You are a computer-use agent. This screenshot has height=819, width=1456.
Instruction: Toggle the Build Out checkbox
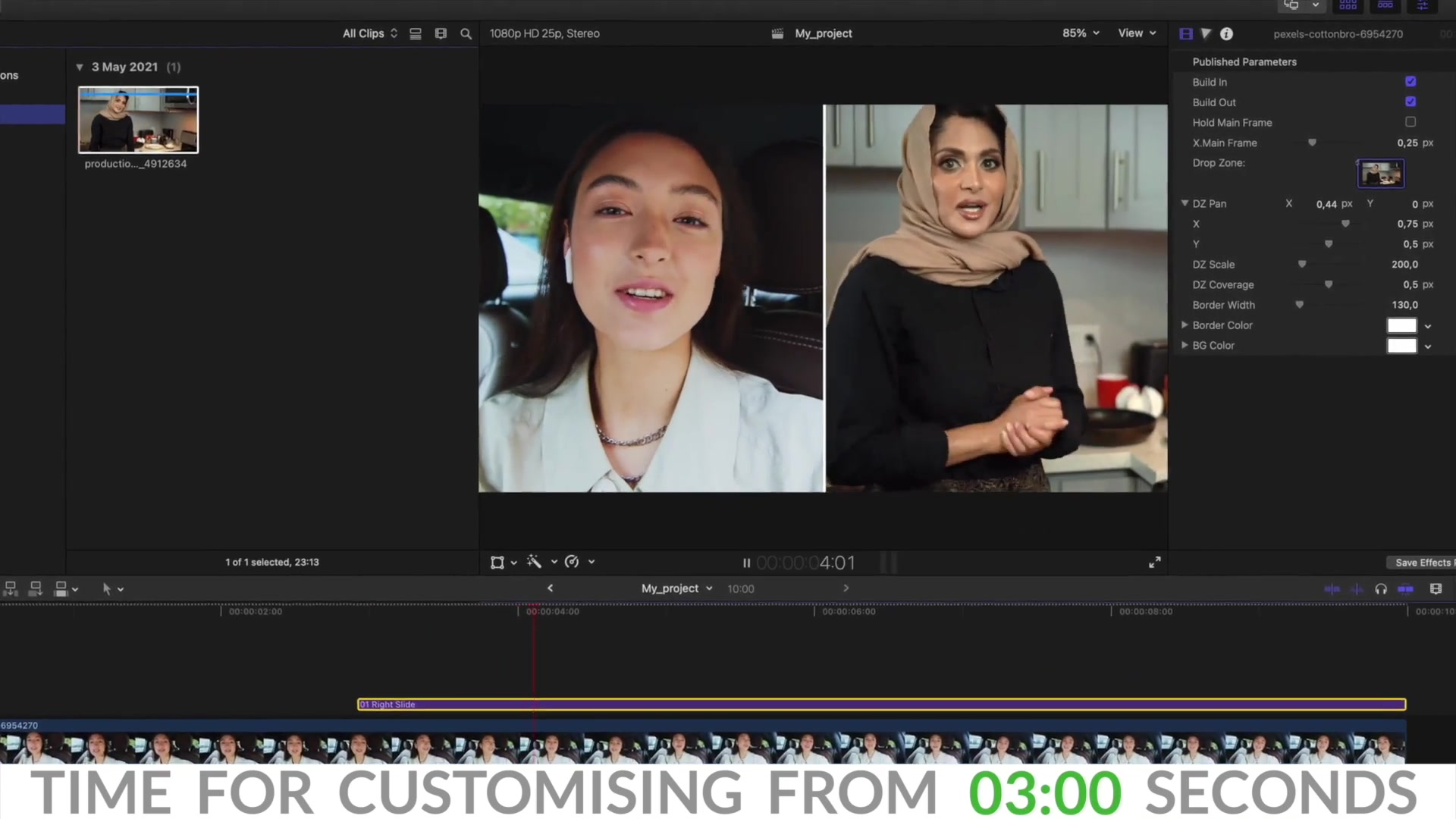pos(1412,102)
